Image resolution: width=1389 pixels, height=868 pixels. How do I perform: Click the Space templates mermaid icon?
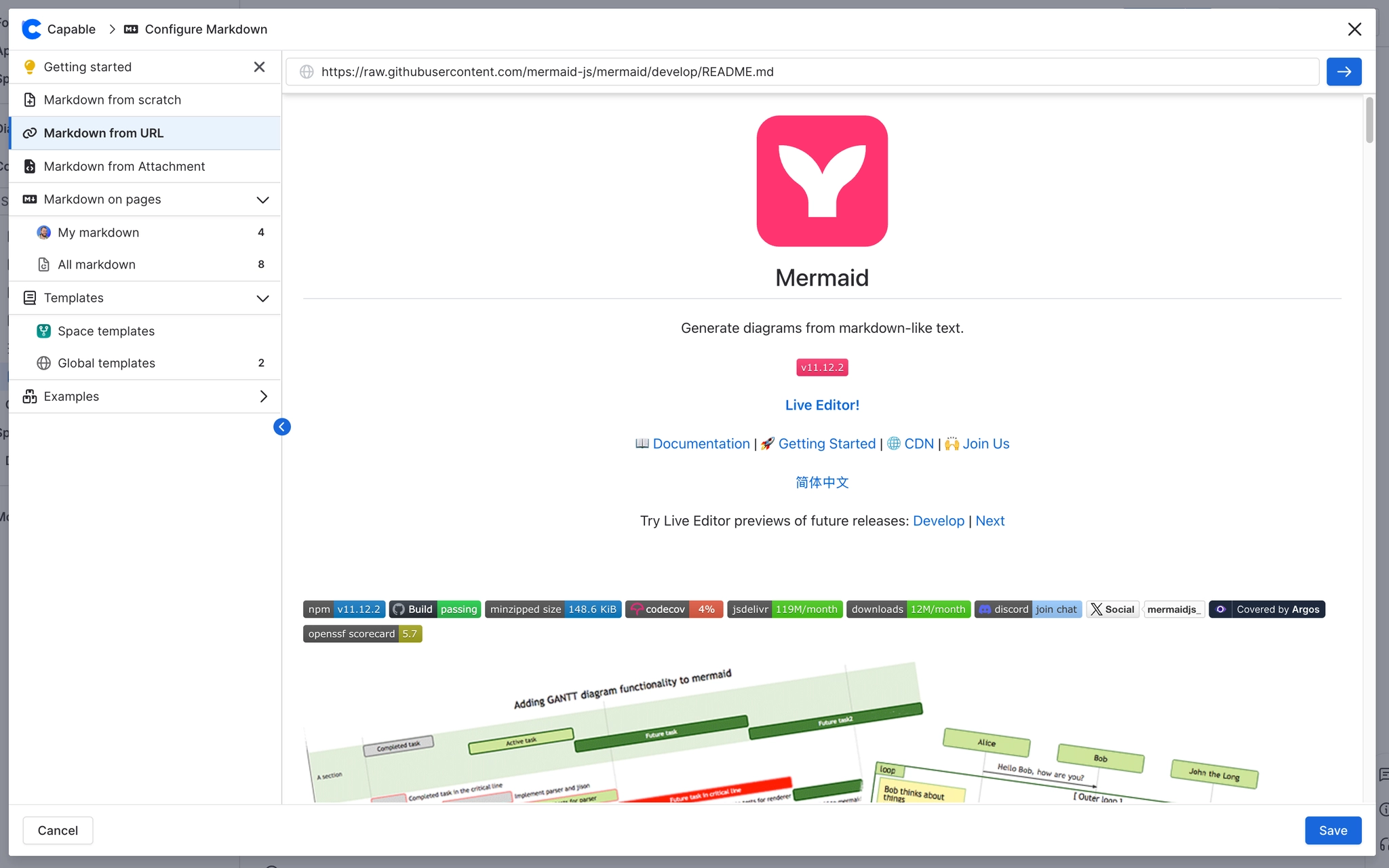tap(43, 331)
